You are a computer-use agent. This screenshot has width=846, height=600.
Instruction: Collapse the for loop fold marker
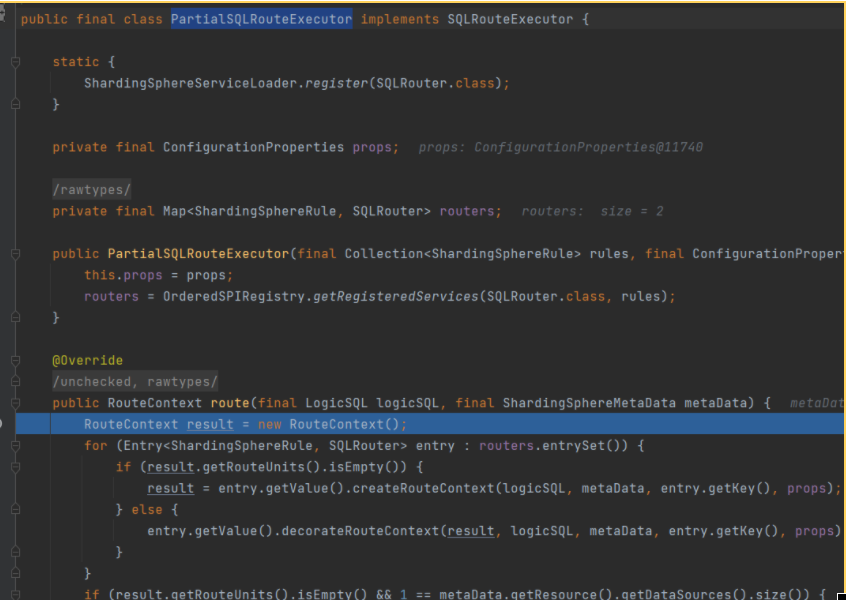coord(15,445)
